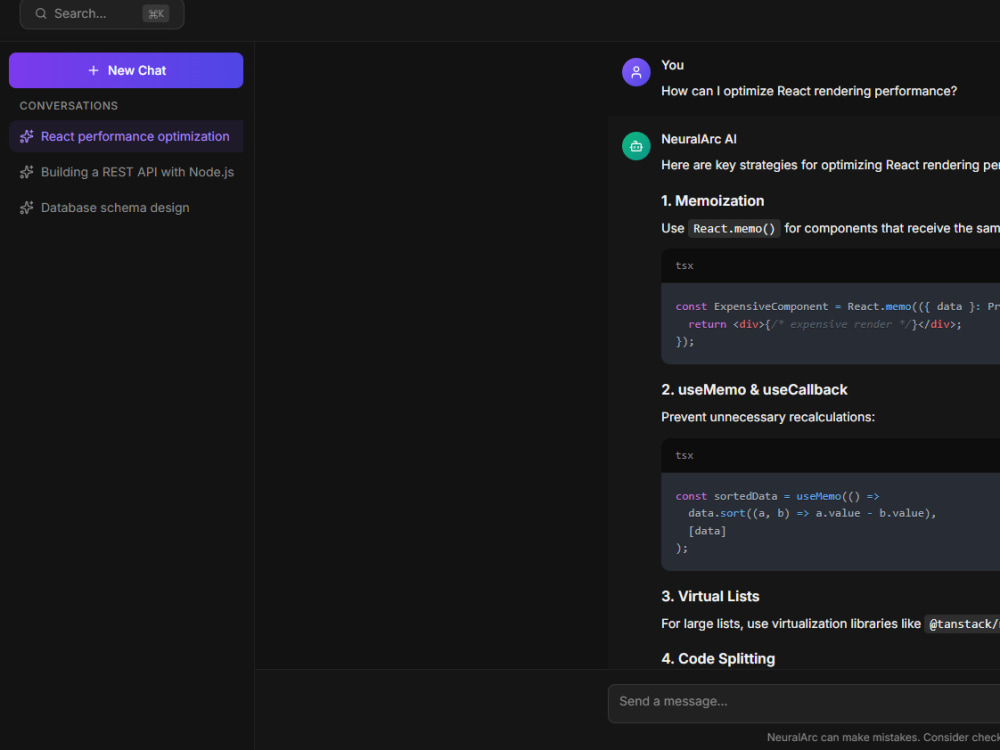Open Database schema design conversation
Image resolution: width=1000 pixels, height=750 pixels.
pyautogui.click(x=126, y=208)
